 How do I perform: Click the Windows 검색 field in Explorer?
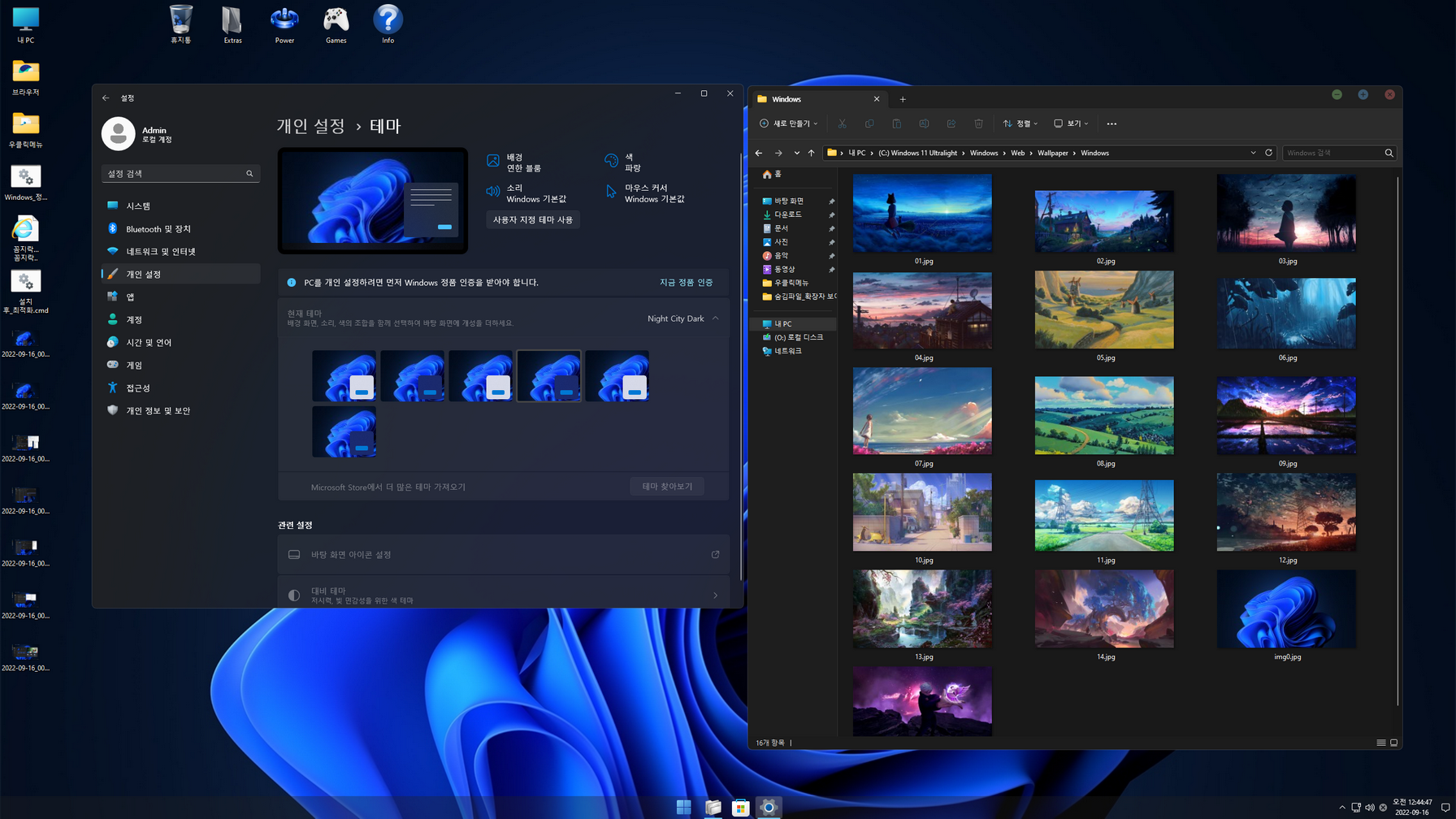pyautogui.click(x=1339, y=153)
